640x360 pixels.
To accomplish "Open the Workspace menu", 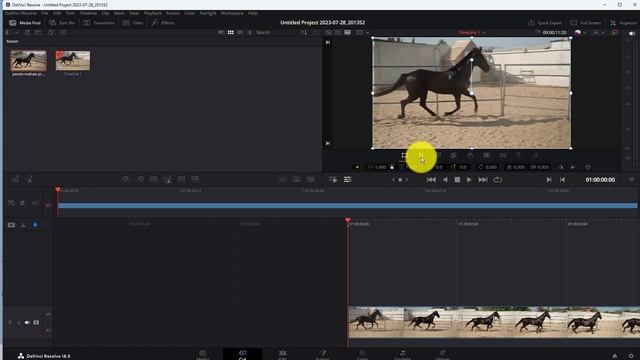I will tap(232, 13).
